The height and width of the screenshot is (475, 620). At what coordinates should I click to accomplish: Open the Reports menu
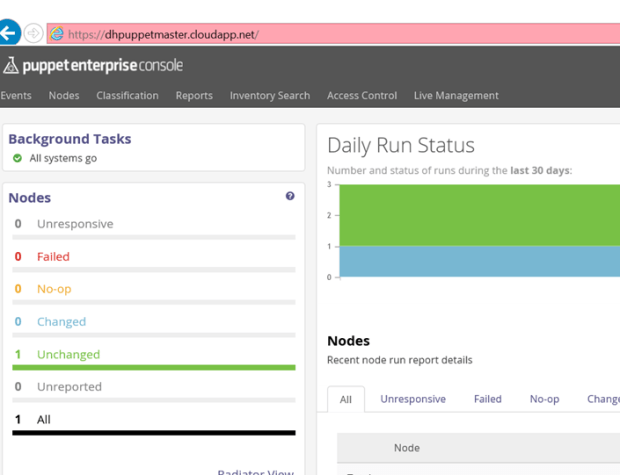pos(194,96)
